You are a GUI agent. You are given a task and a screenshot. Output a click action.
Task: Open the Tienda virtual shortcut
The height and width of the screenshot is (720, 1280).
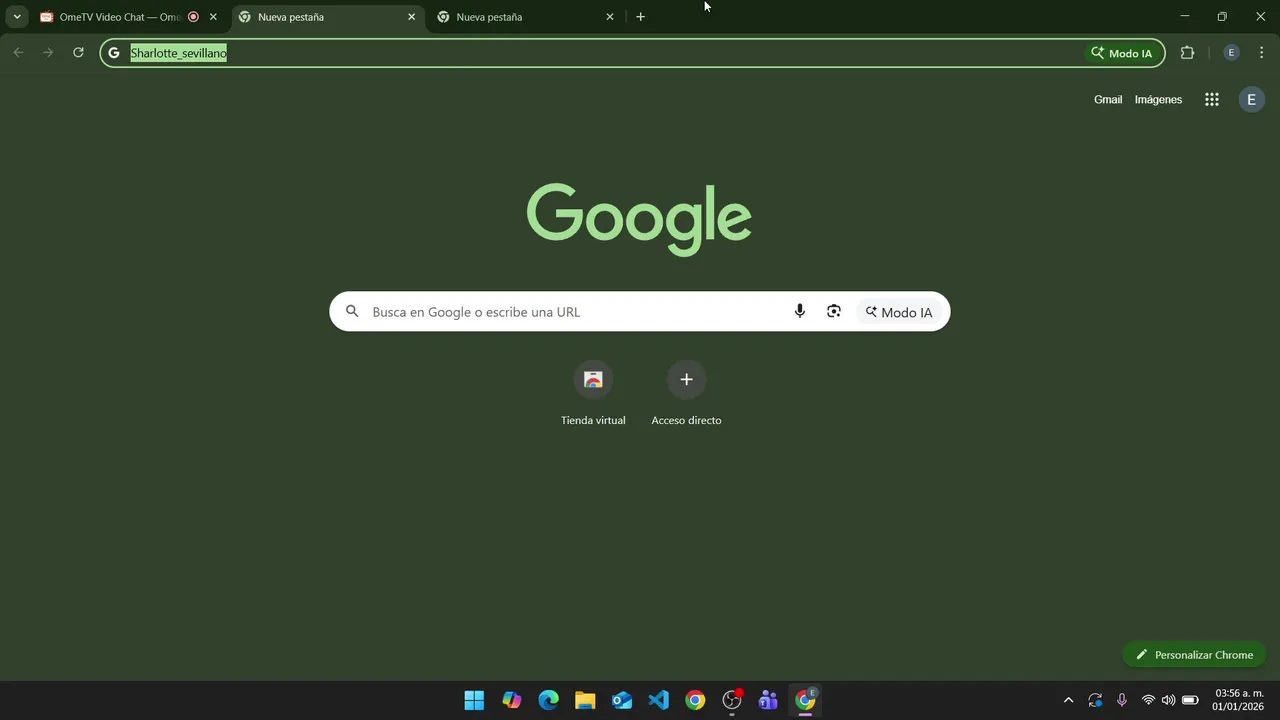pyautogui.click(x=593, y=392)
